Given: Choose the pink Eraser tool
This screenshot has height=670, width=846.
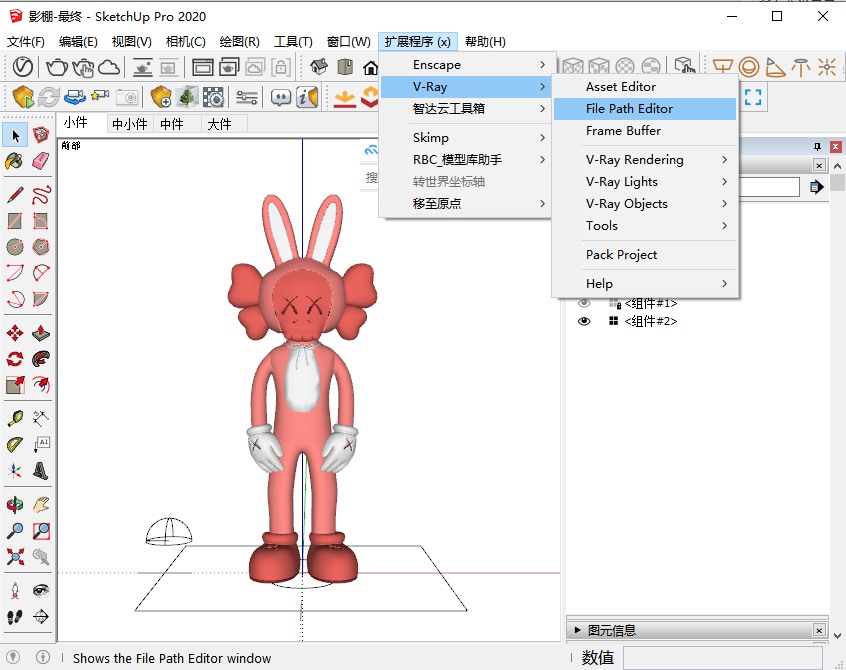Looking at the screenshot, I should (41, 161).
